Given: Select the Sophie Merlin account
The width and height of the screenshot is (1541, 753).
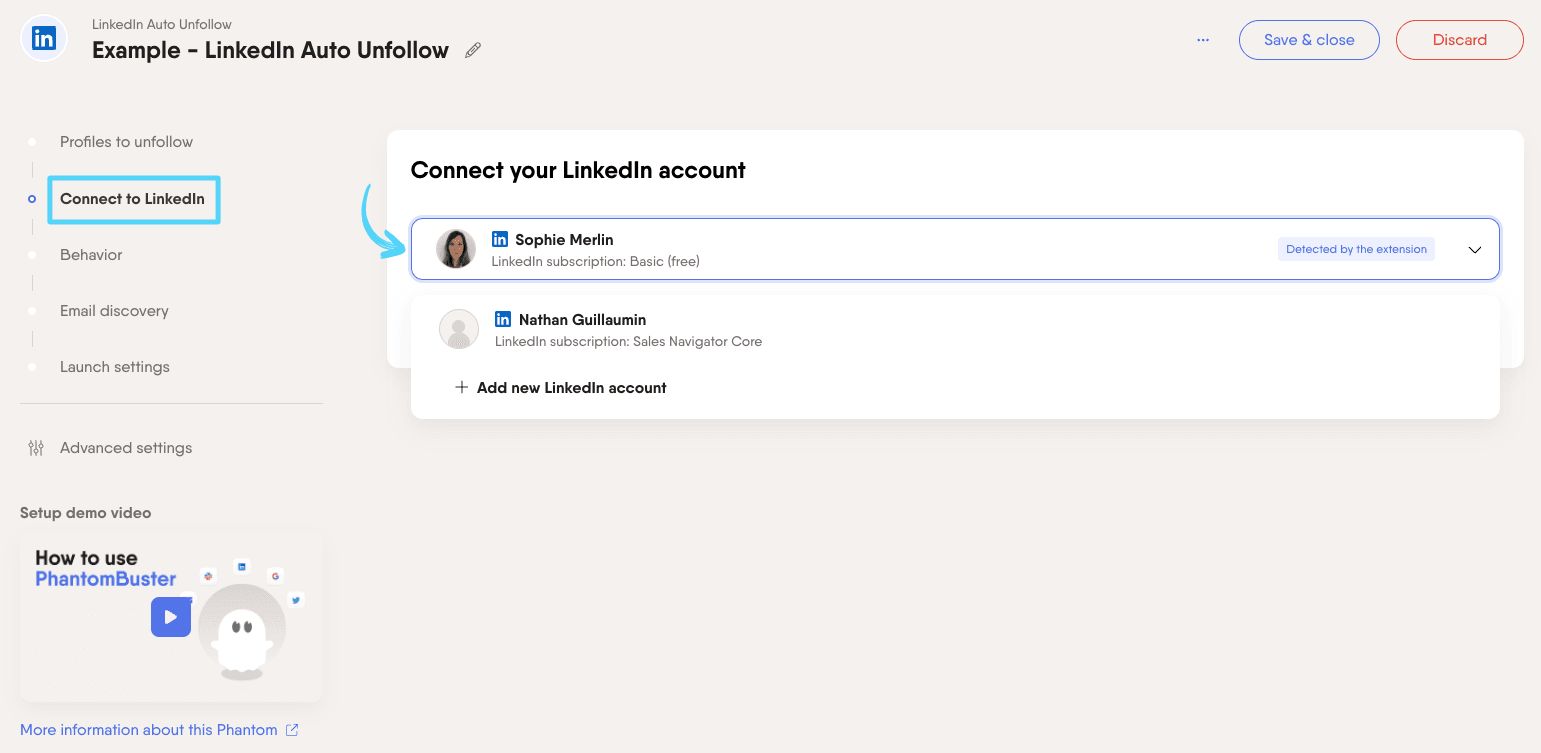Looking at the screenshot, I should click(x=955, y=249).
